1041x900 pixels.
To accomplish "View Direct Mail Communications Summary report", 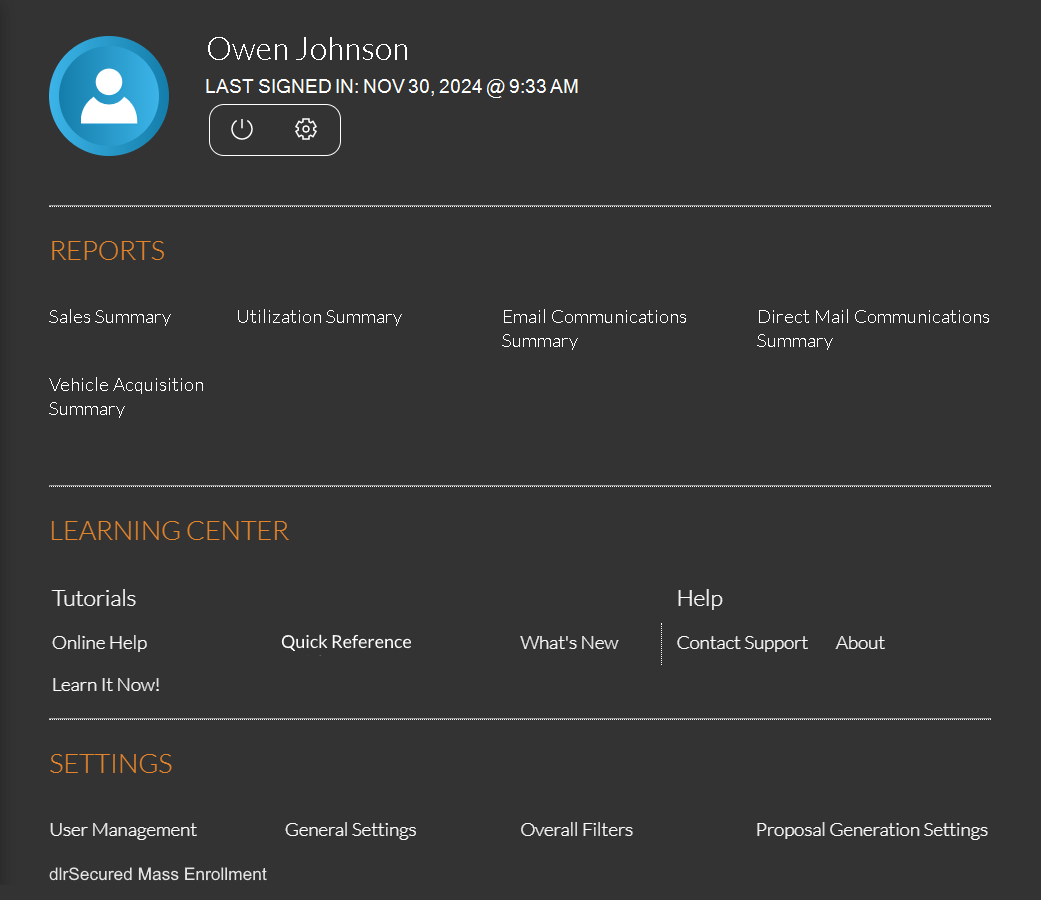I will point(872,328).
